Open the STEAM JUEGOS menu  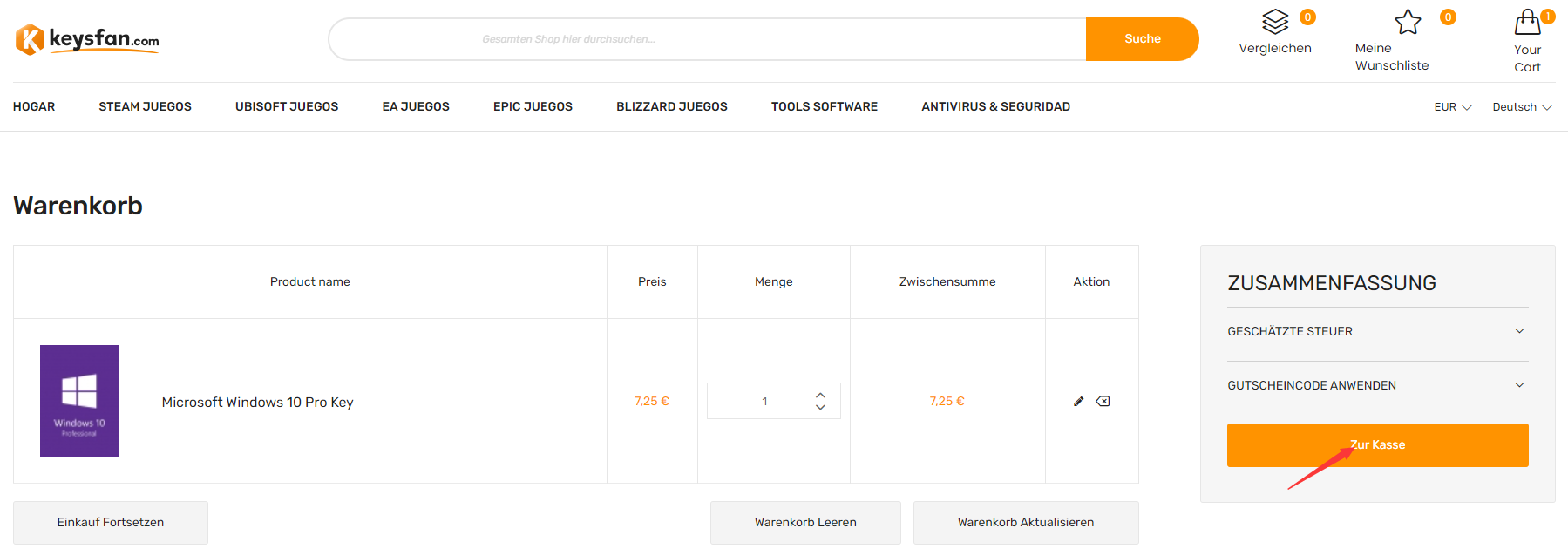[x=145, y=106]
